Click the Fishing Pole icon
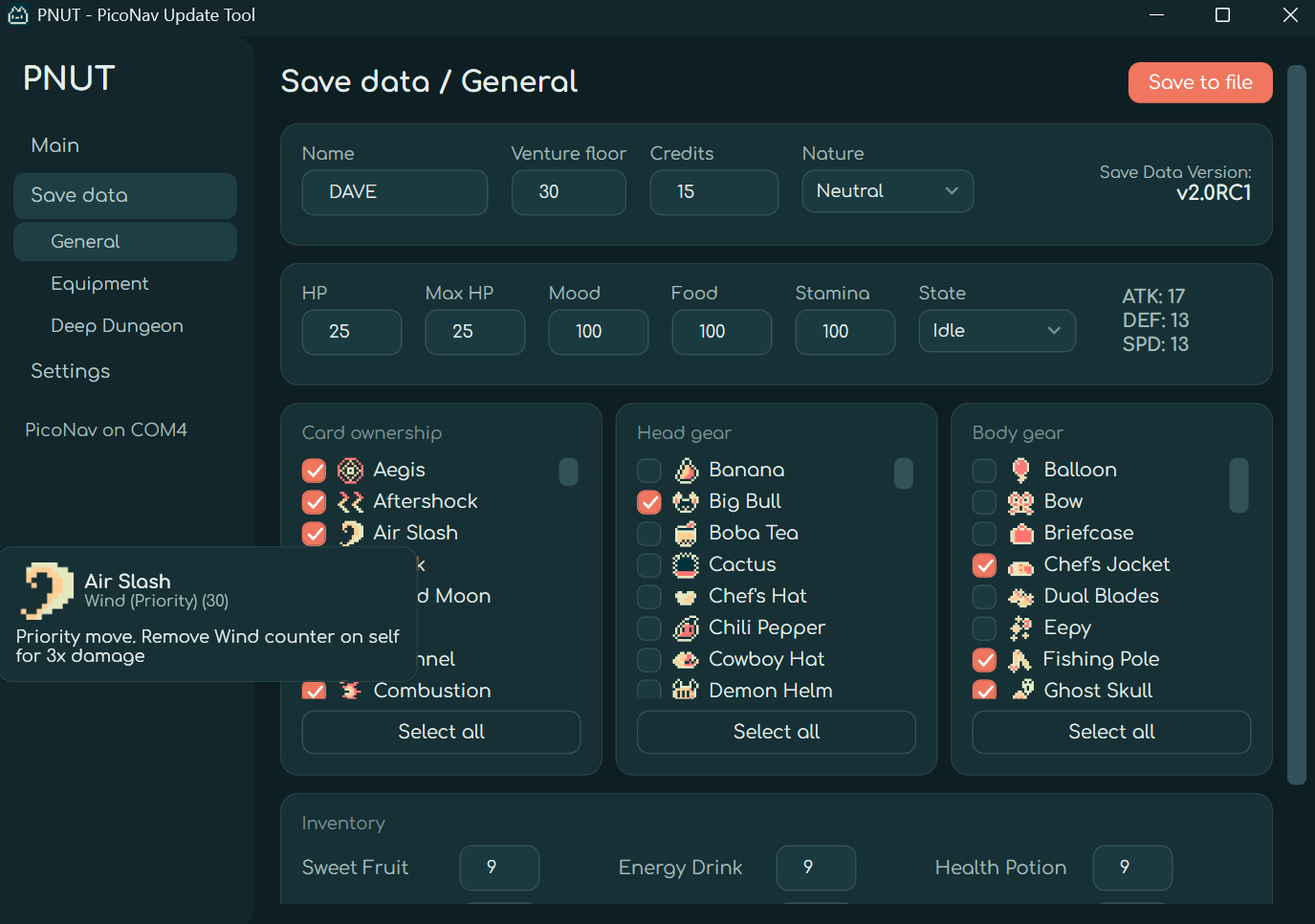 (1020, 659)
